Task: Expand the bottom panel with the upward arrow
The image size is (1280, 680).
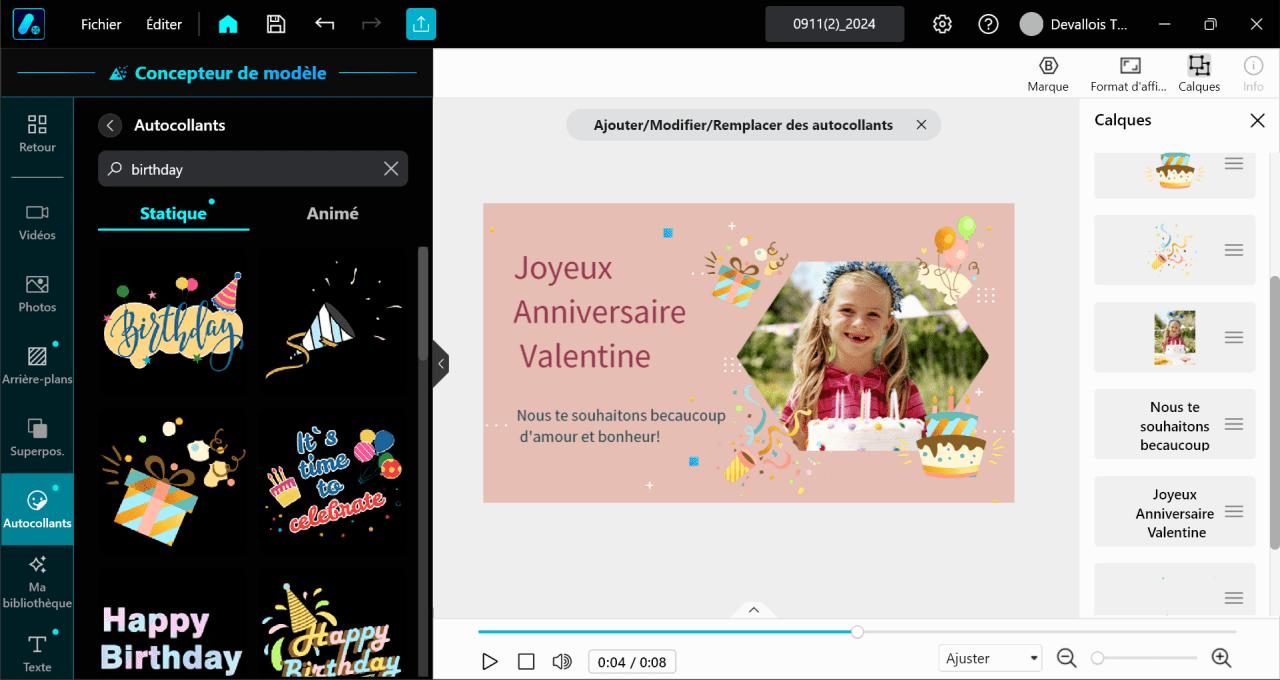Action: (753, 610)
